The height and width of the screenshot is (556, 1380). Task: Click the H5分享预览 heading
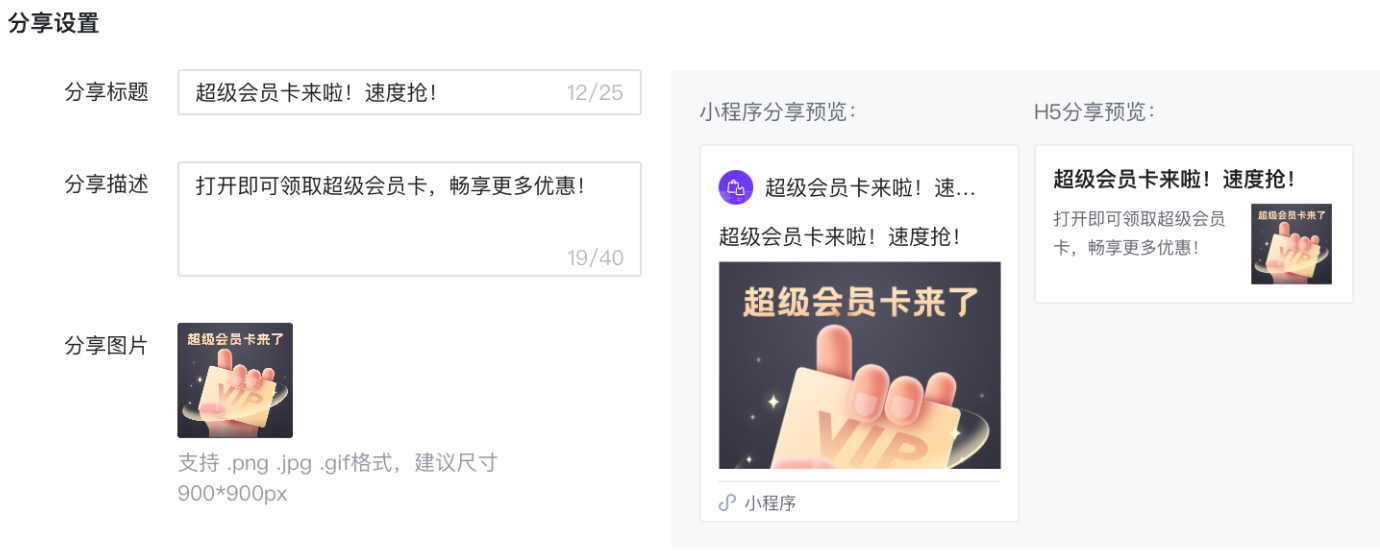1094,112
